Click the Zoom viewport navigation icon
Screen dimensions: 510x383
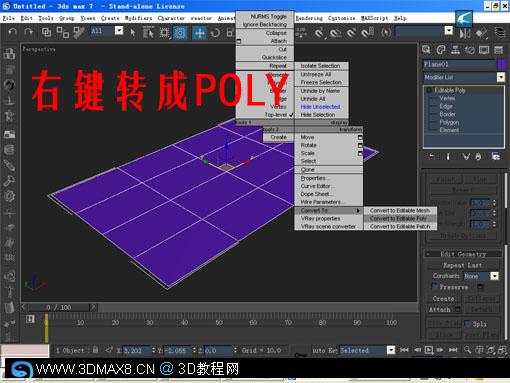pos(467,350)
